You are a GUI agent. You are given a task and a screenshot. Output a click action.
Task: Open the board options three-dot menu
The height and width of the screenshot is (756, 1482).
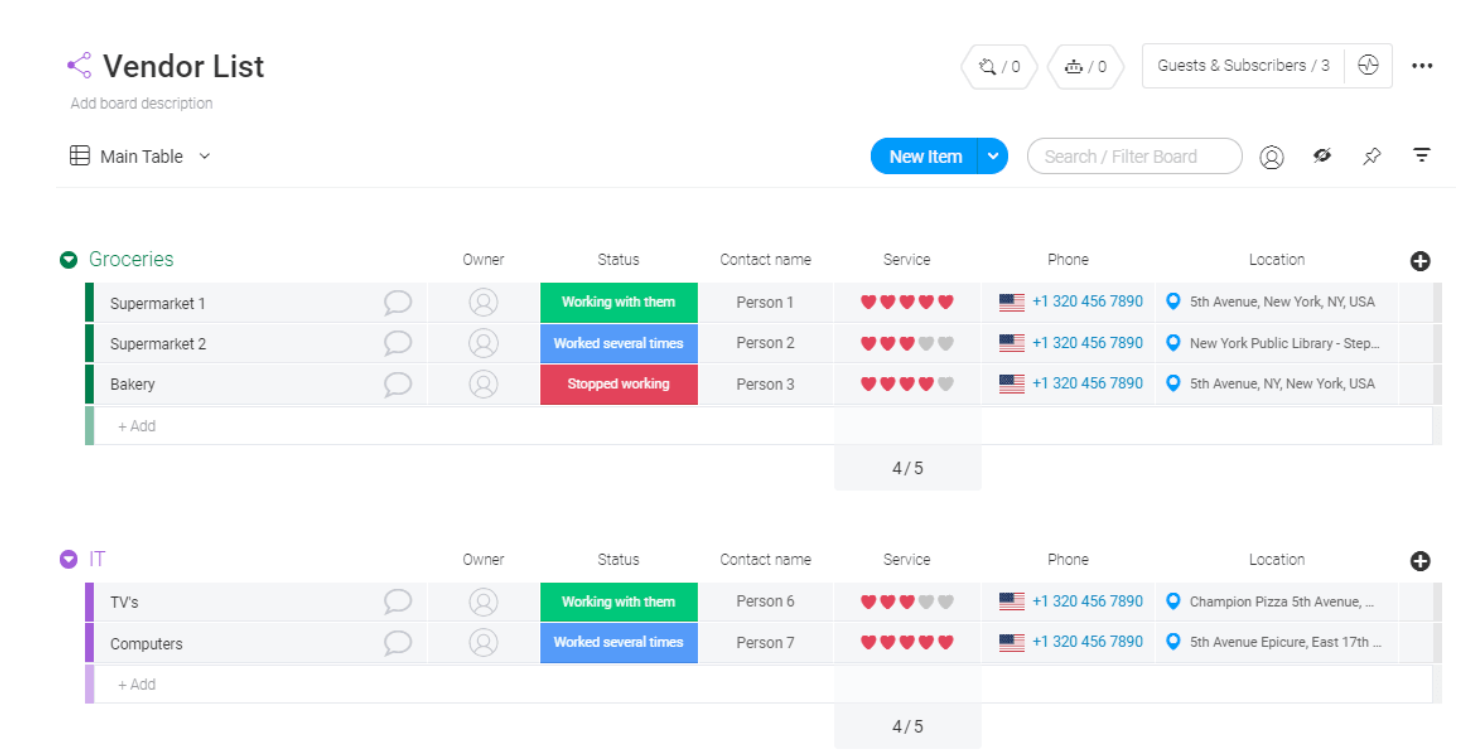(x=1422, y=64)
